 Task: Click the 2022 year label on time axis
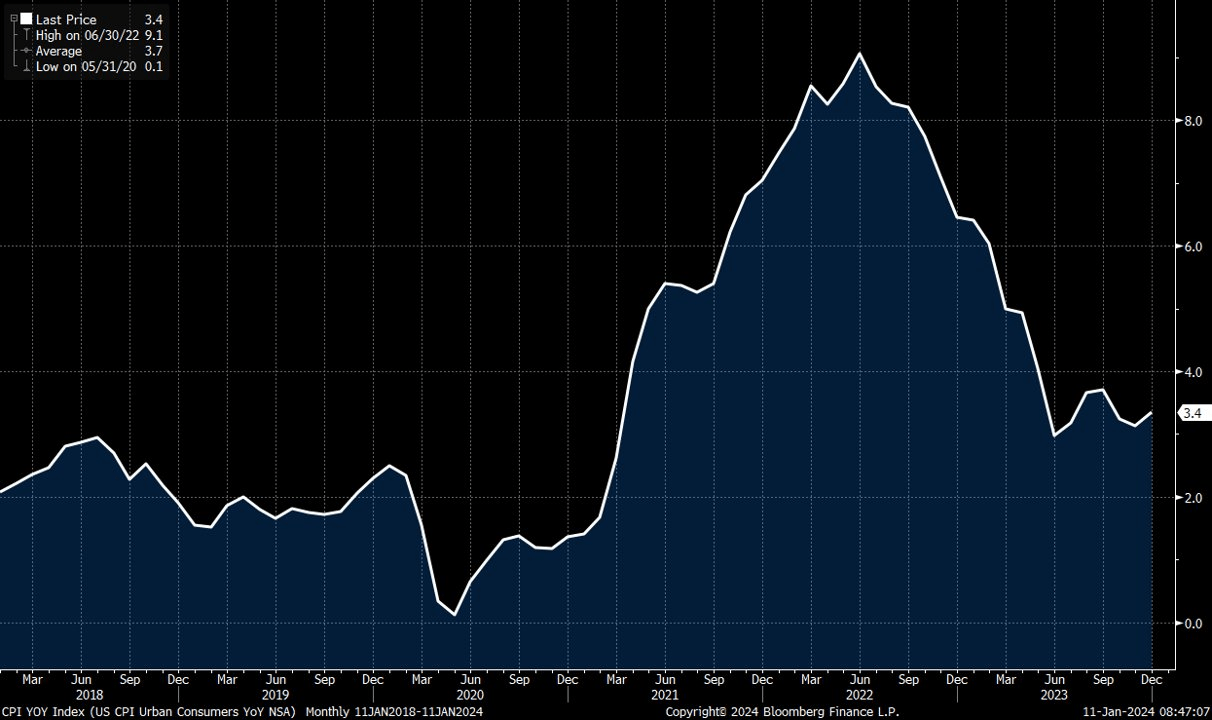tap(860, 692)
